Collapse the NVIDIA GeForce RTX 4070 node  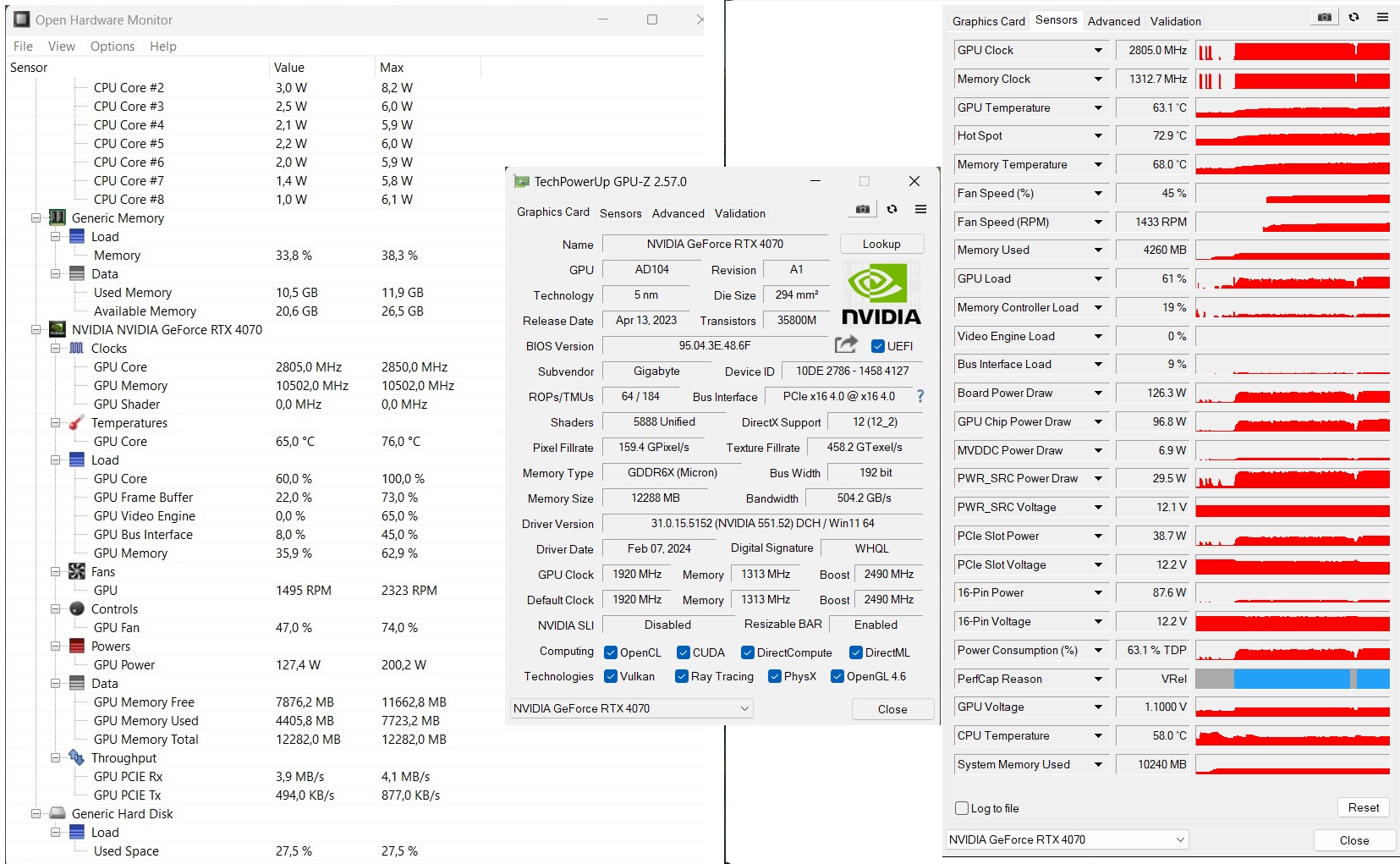coord(36,329)
